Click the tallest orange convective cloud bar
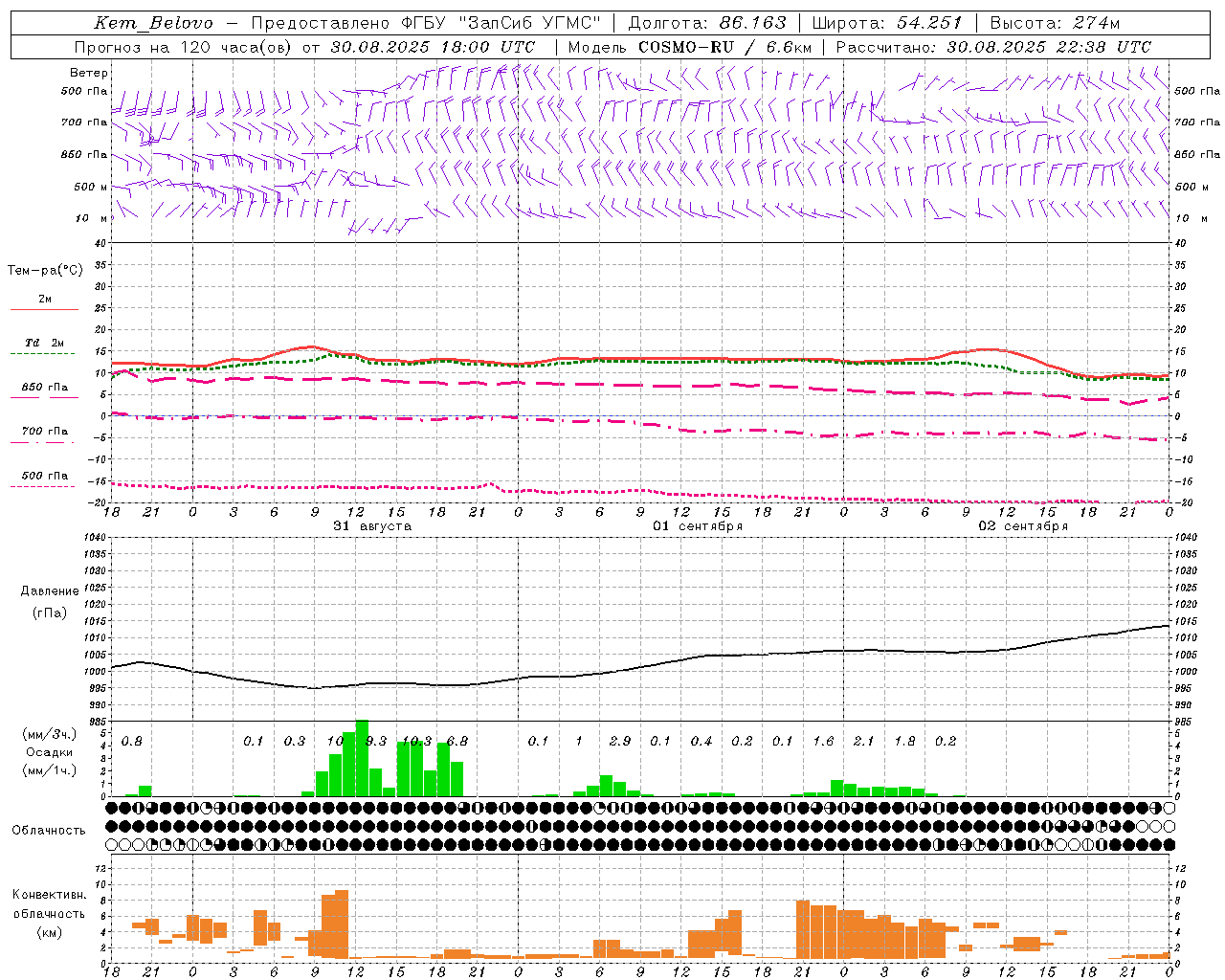This screenshot has width=1225, height=980. coord(342,924)
